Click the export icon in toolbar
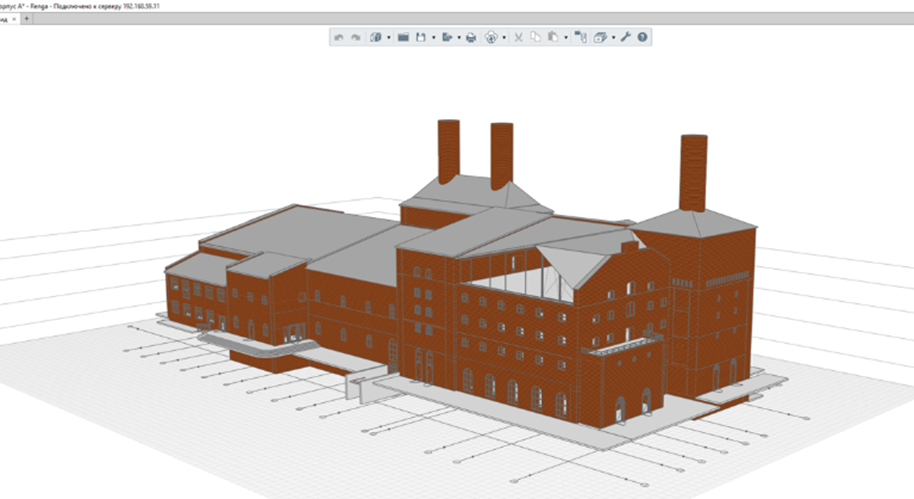 [447, 37]
